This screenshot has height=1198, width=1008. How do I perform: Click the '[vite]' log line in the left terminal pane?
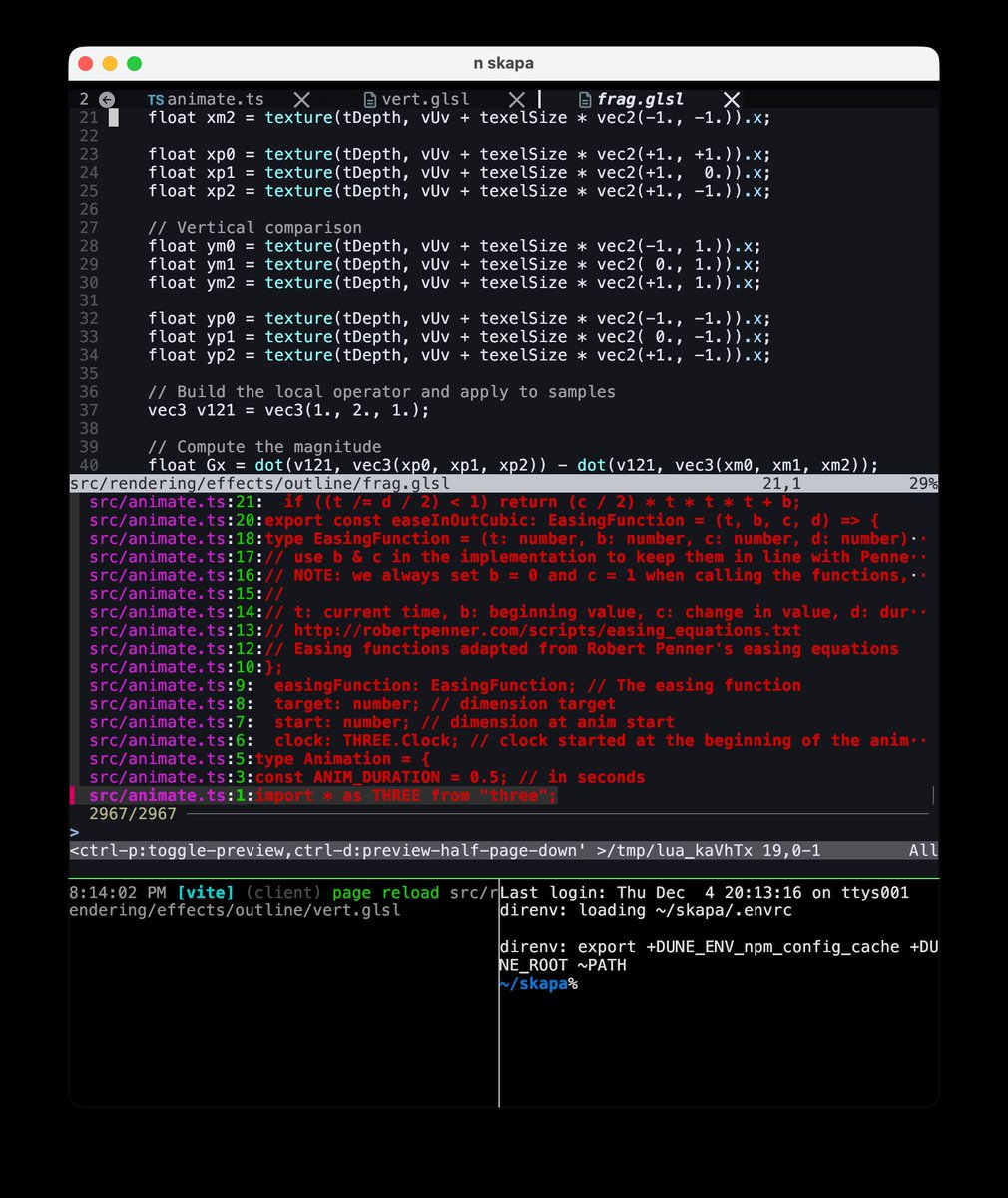[283, 892]
